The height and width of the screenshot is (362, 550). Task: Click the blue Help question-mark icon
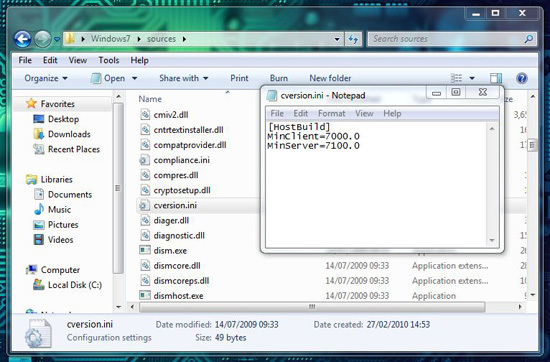tap(522, 78)
